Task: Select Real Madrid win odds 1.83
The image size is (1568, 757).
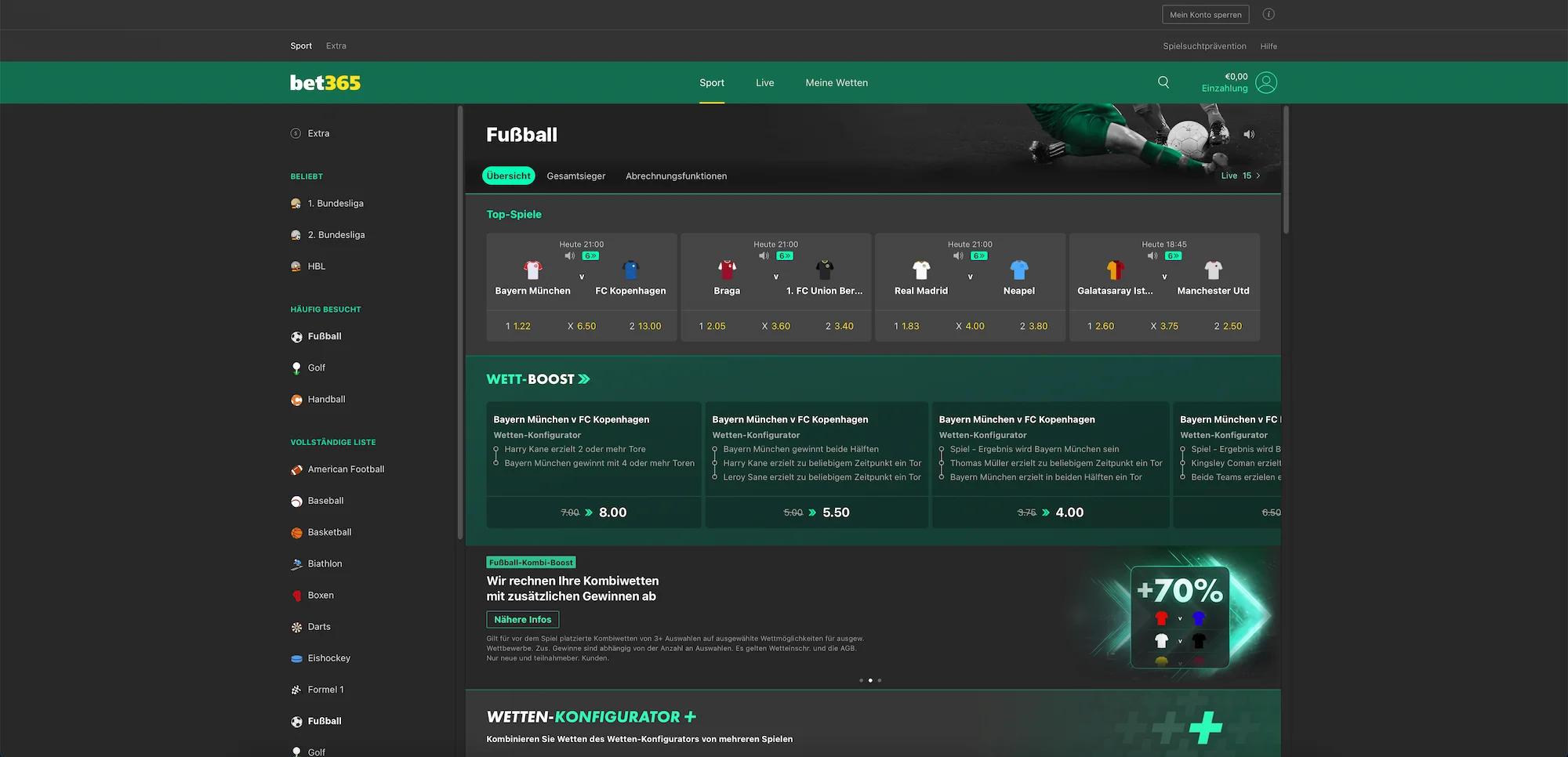Action: [907, 326]
